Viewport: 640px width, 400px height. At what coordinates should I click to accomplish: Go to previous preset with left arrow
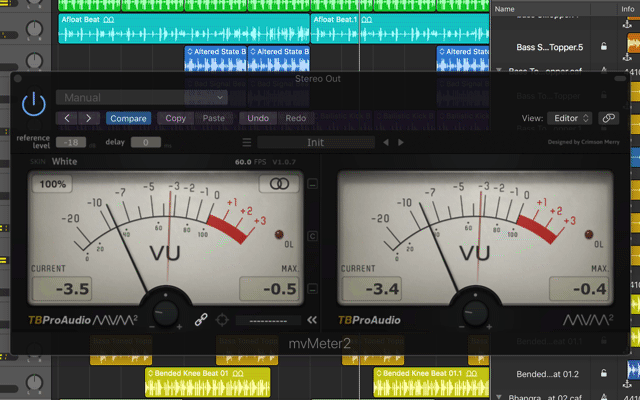67,118
